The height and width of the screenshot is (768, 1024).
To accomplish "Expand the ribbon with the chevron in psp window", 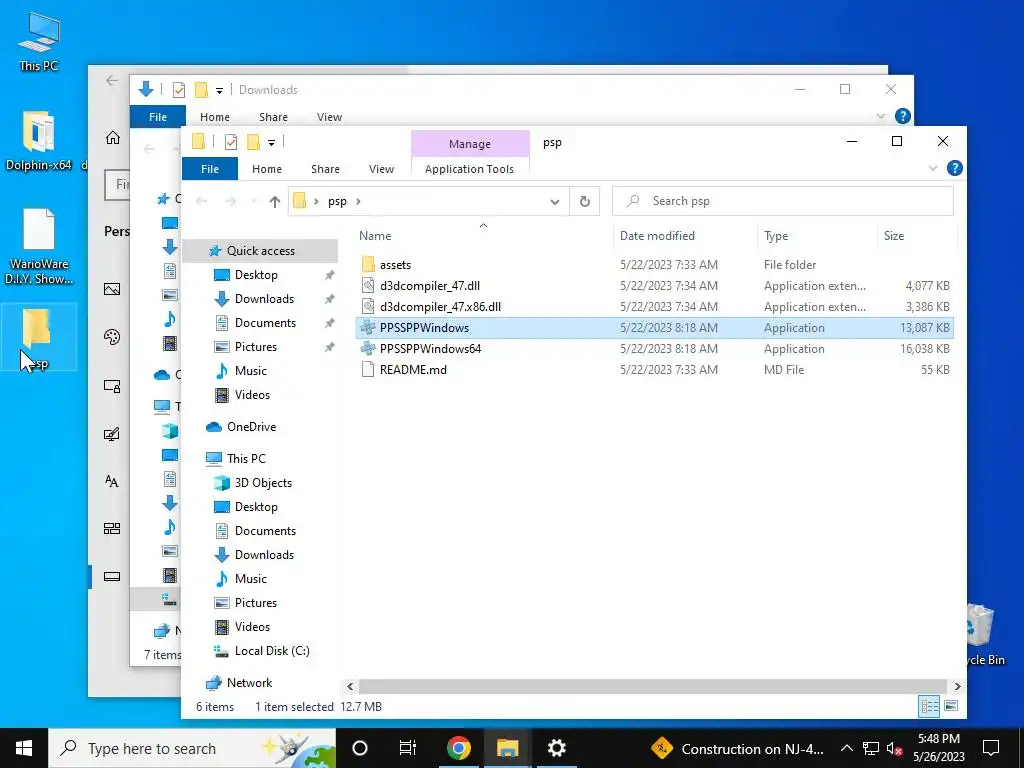I will click(x=933, y=168).
